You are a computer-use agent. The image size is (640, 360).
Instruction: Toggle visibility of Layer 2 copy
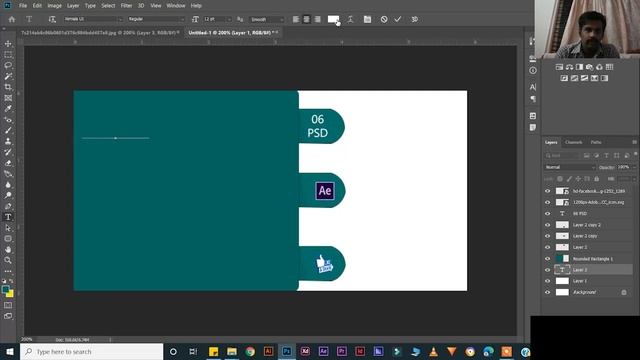[548, 236]
